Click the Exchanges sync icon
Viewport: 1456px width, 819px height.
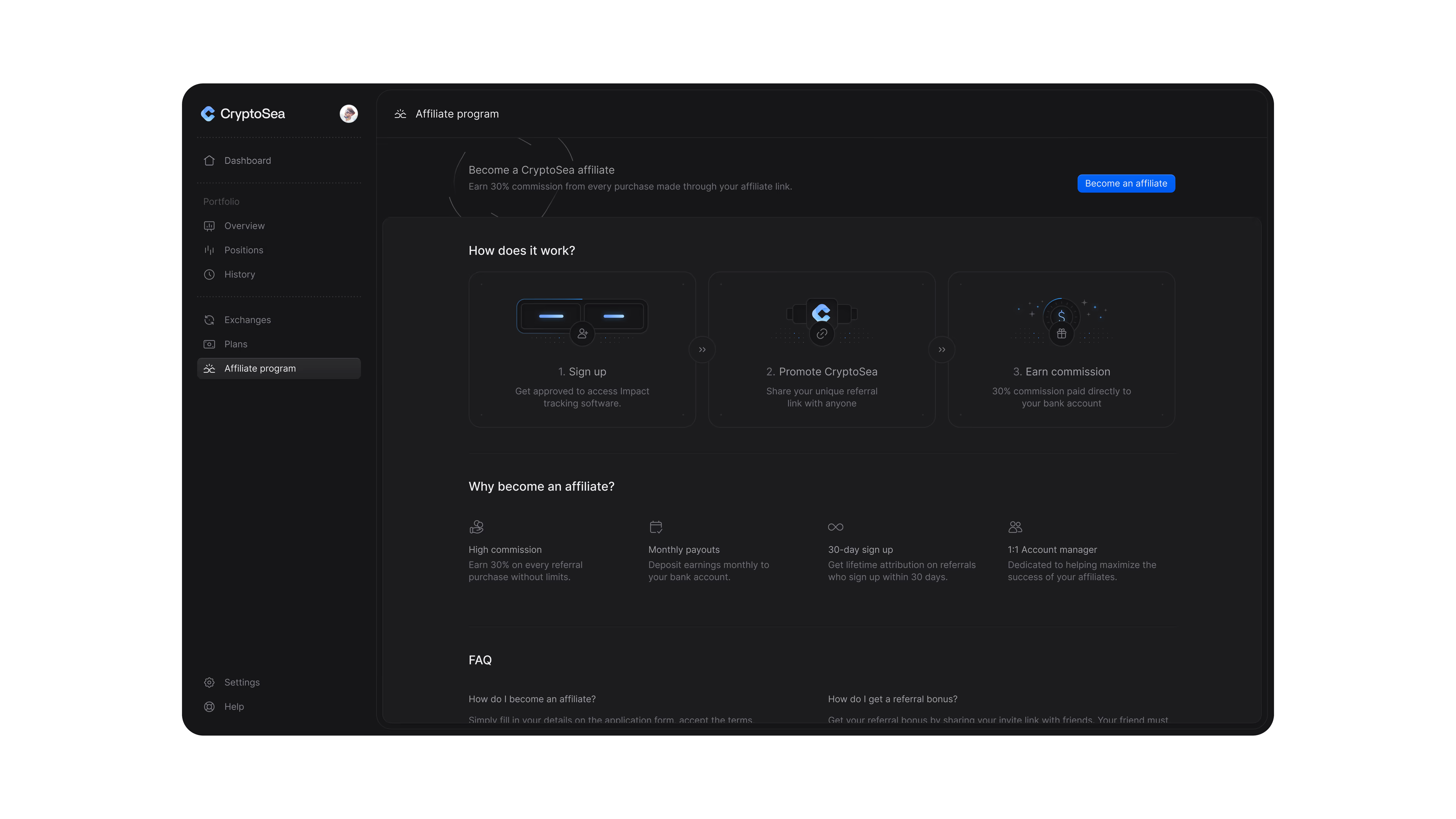tap(209, 320)
